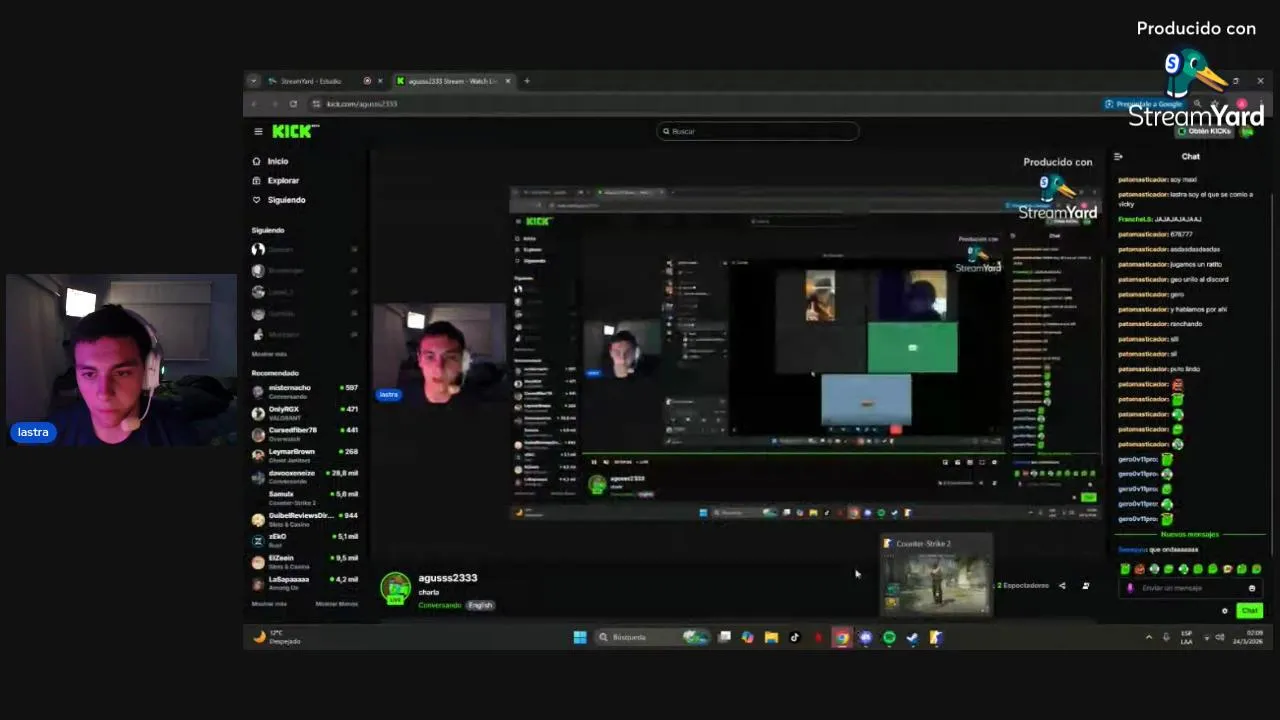
Task: Click the Counter-Strike 2 taskbar preview thumbnail
Action: [936, 575]
